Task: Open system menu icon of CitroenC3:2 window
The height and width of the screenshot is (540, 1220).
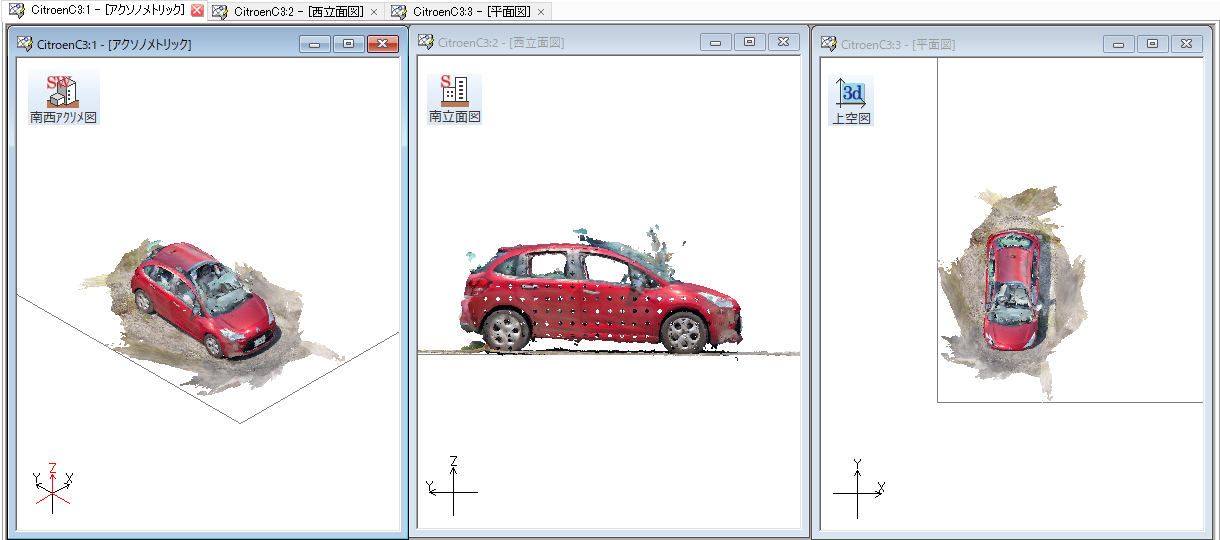Action: point(426,42)
